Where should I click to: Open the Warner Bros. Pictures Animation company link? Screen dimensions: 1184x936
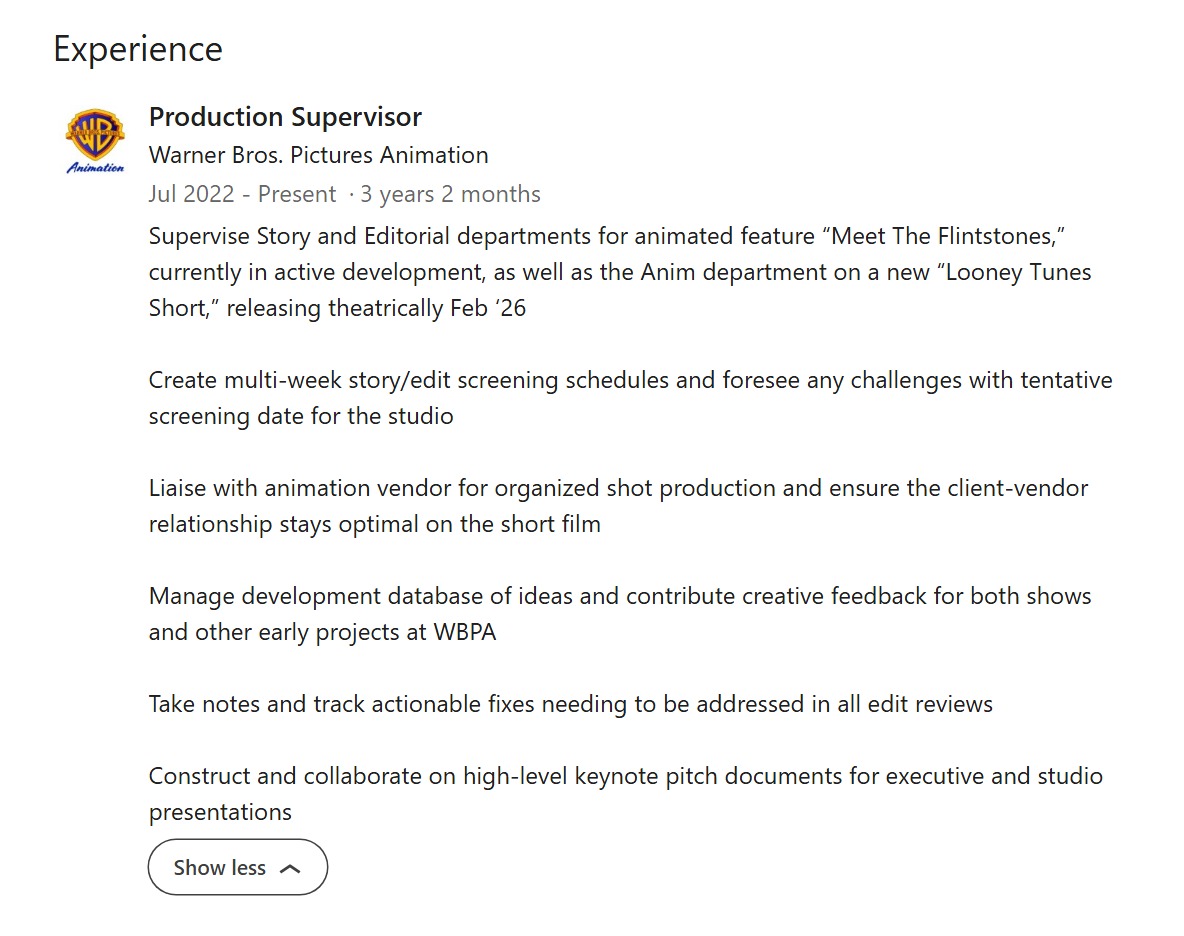tap(318, 155)
